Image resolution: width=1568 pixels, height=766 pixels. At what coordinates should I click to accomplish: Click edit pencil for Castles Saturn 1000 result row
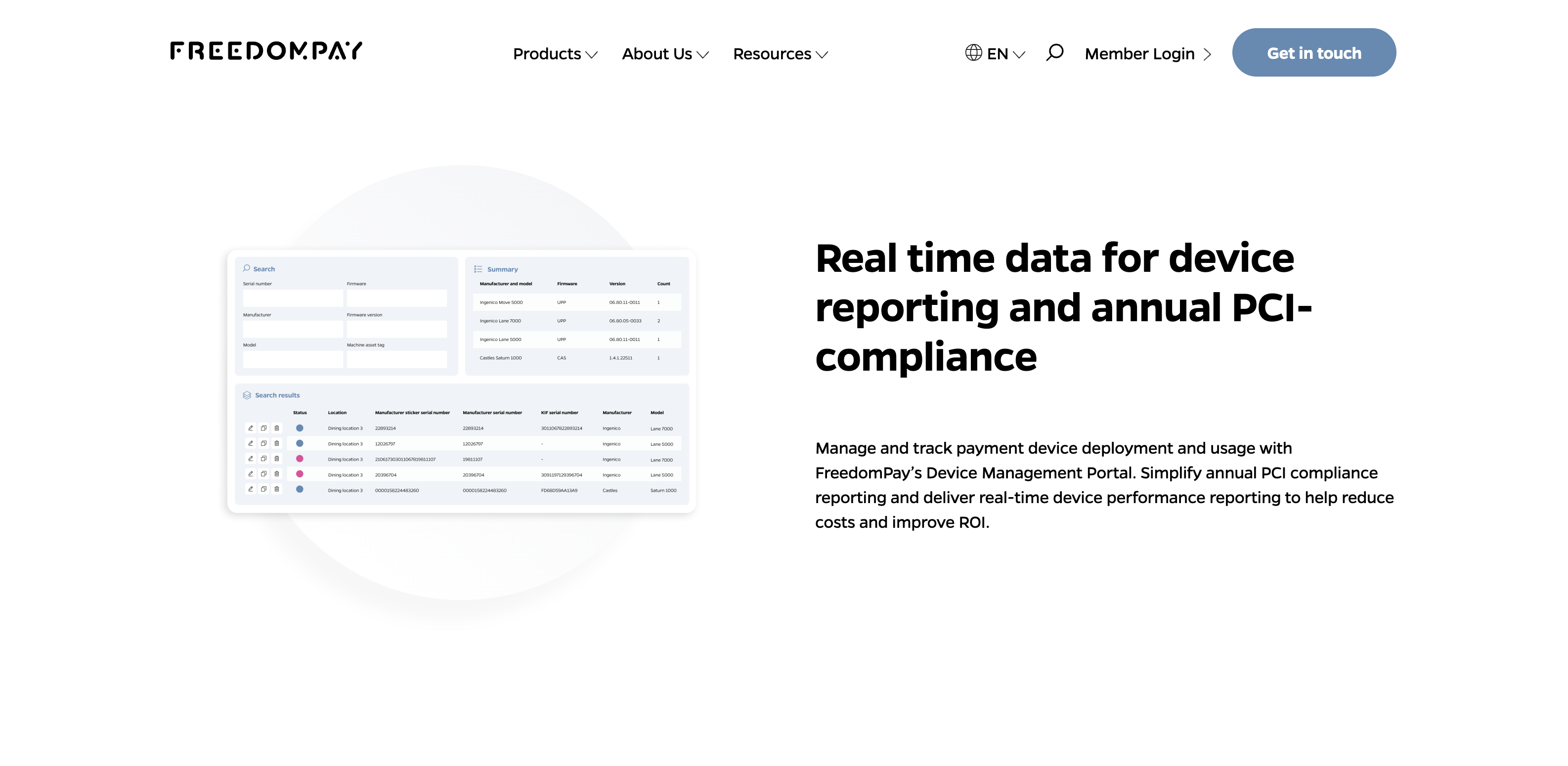point(250,489)
